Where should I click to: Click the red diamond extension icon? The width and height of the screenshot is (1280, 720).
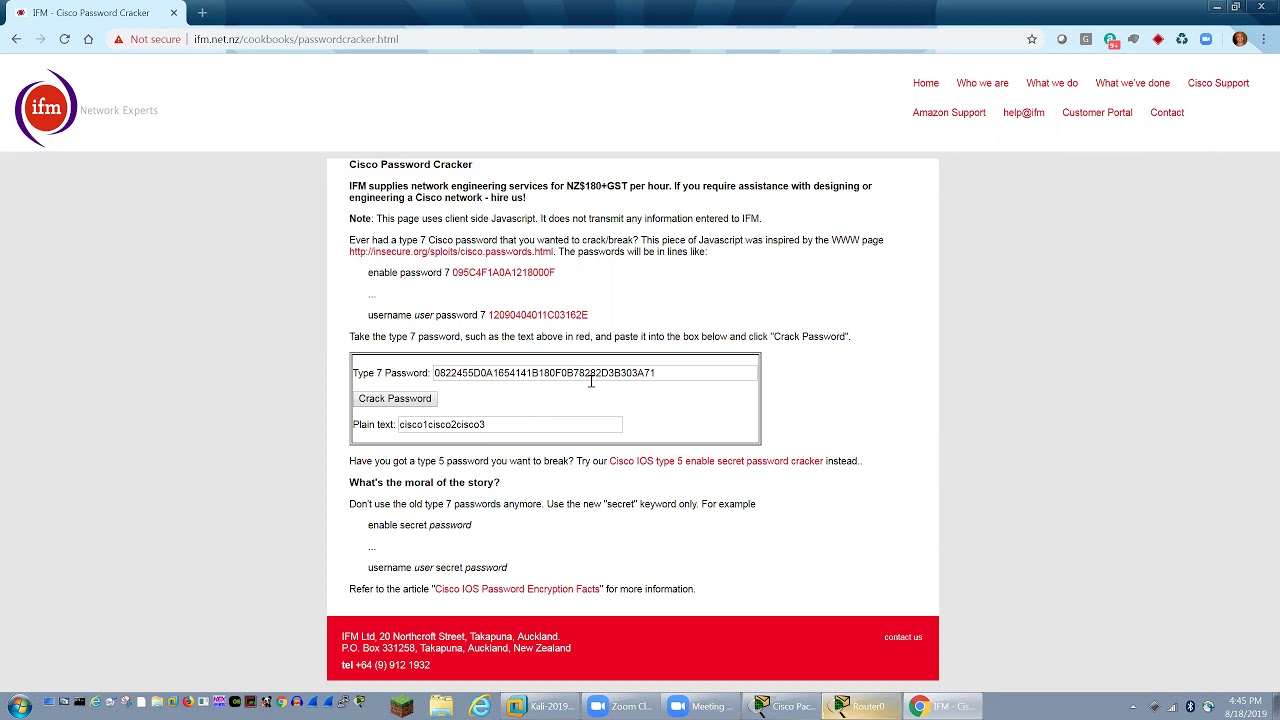1158,39
